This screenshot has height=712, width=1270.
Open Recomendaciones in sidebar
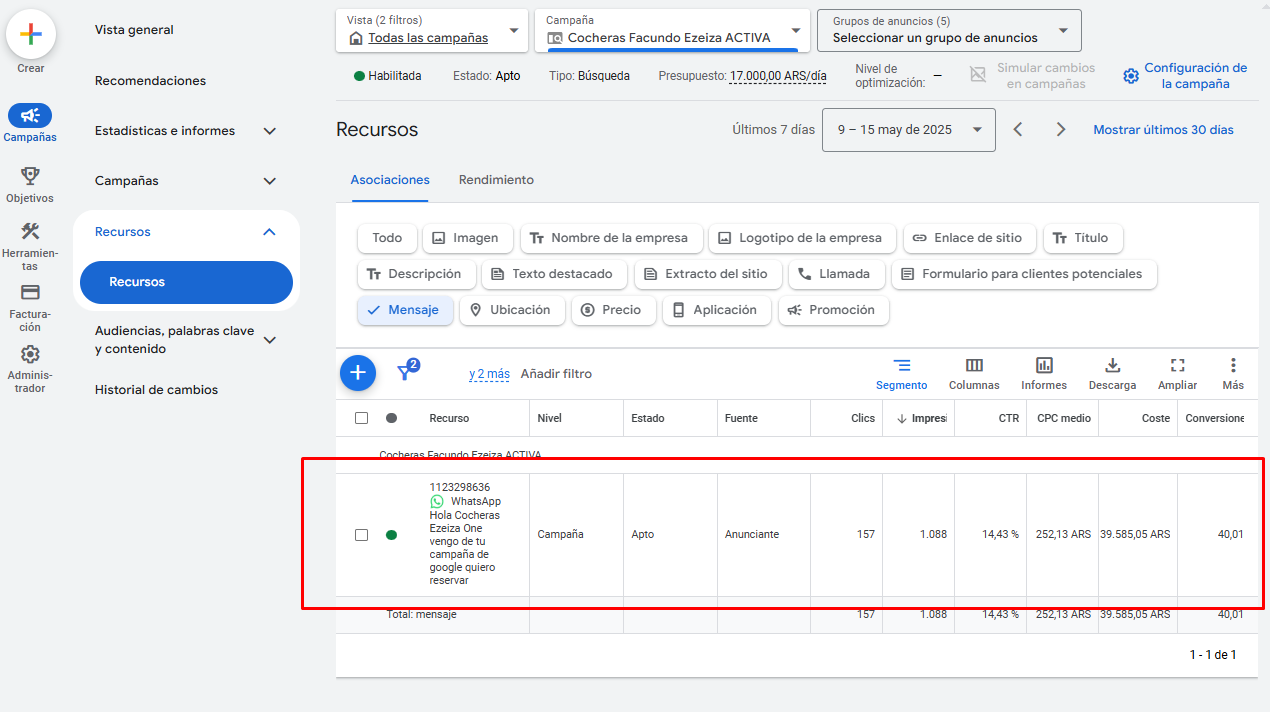150,81
